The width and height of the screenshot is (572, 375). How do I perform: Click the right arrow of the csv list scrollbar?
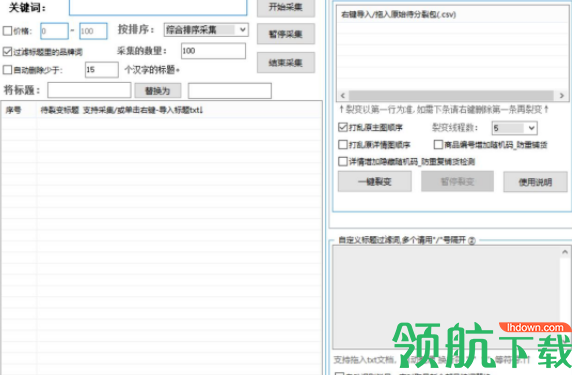tap(562, 96)
